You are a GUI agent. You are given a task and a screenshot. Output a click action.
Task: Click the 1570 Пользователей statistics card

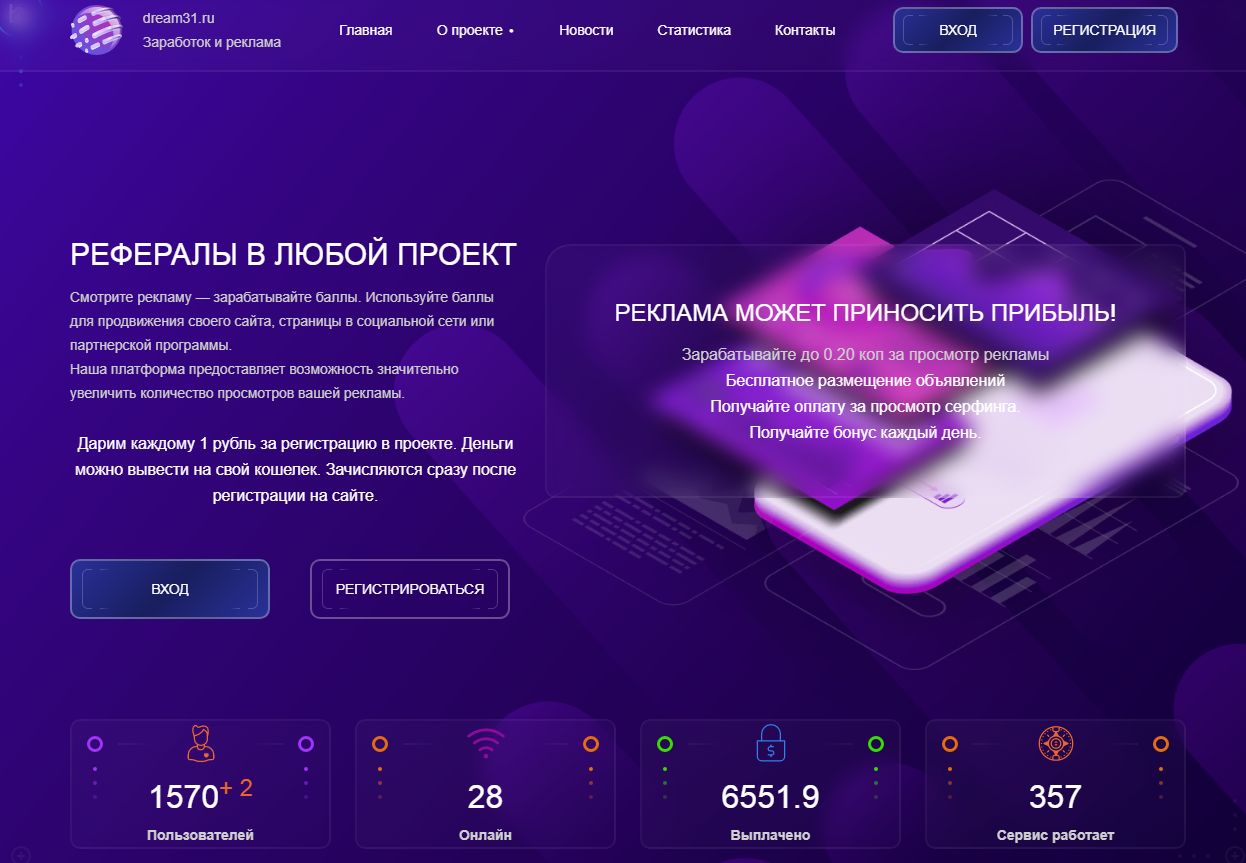click(x=200, y=784)
